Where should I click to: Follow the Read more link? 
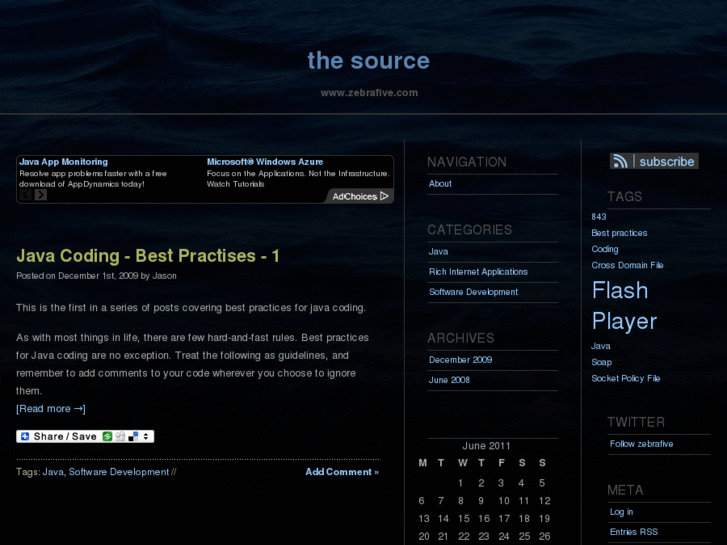(51, 409)
